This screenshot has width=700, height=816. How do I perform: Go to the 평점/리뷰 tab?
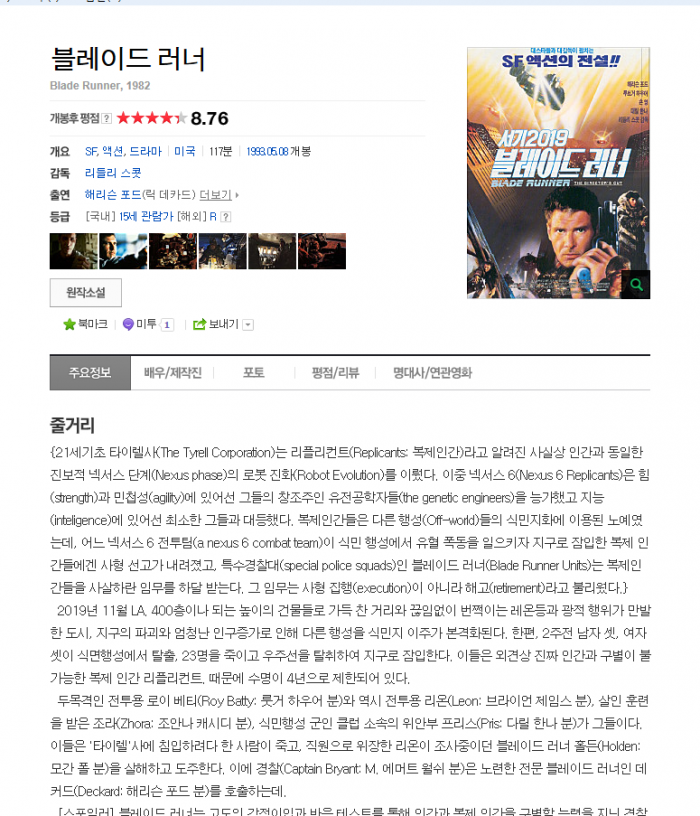point(335,373)
